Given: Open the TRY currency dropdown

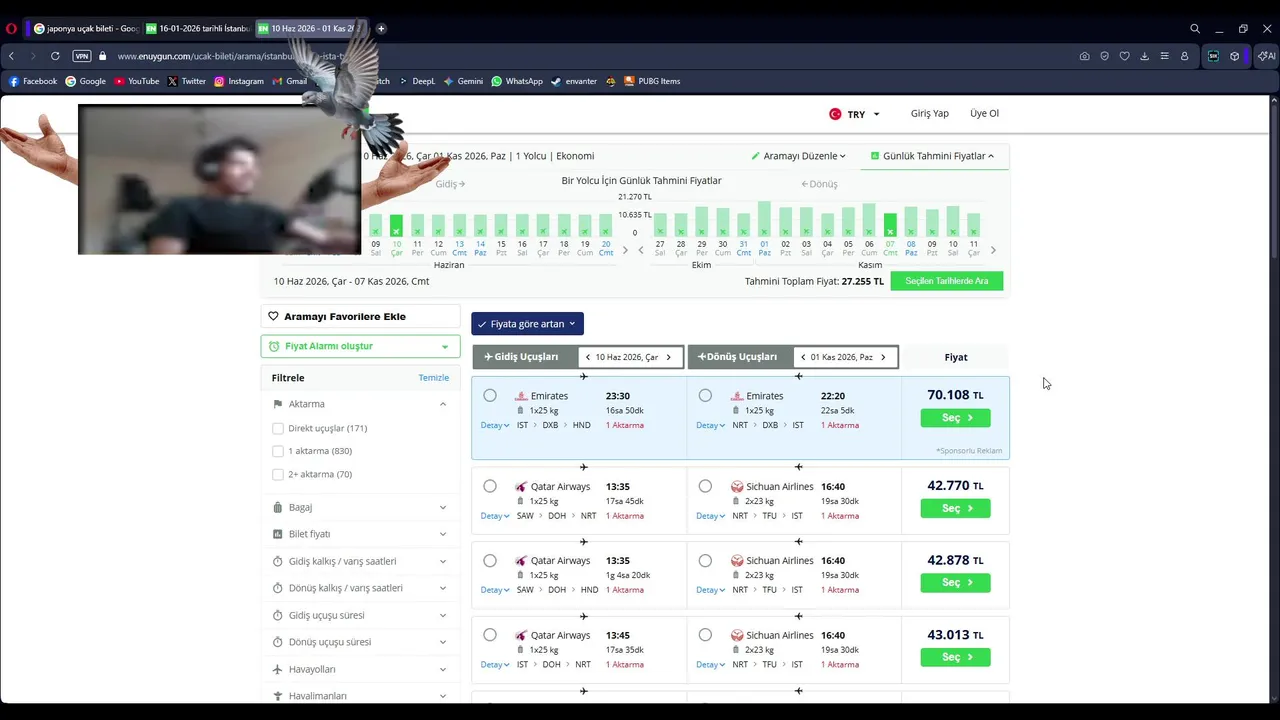Looking at the screenshot, I should [854, 114].
